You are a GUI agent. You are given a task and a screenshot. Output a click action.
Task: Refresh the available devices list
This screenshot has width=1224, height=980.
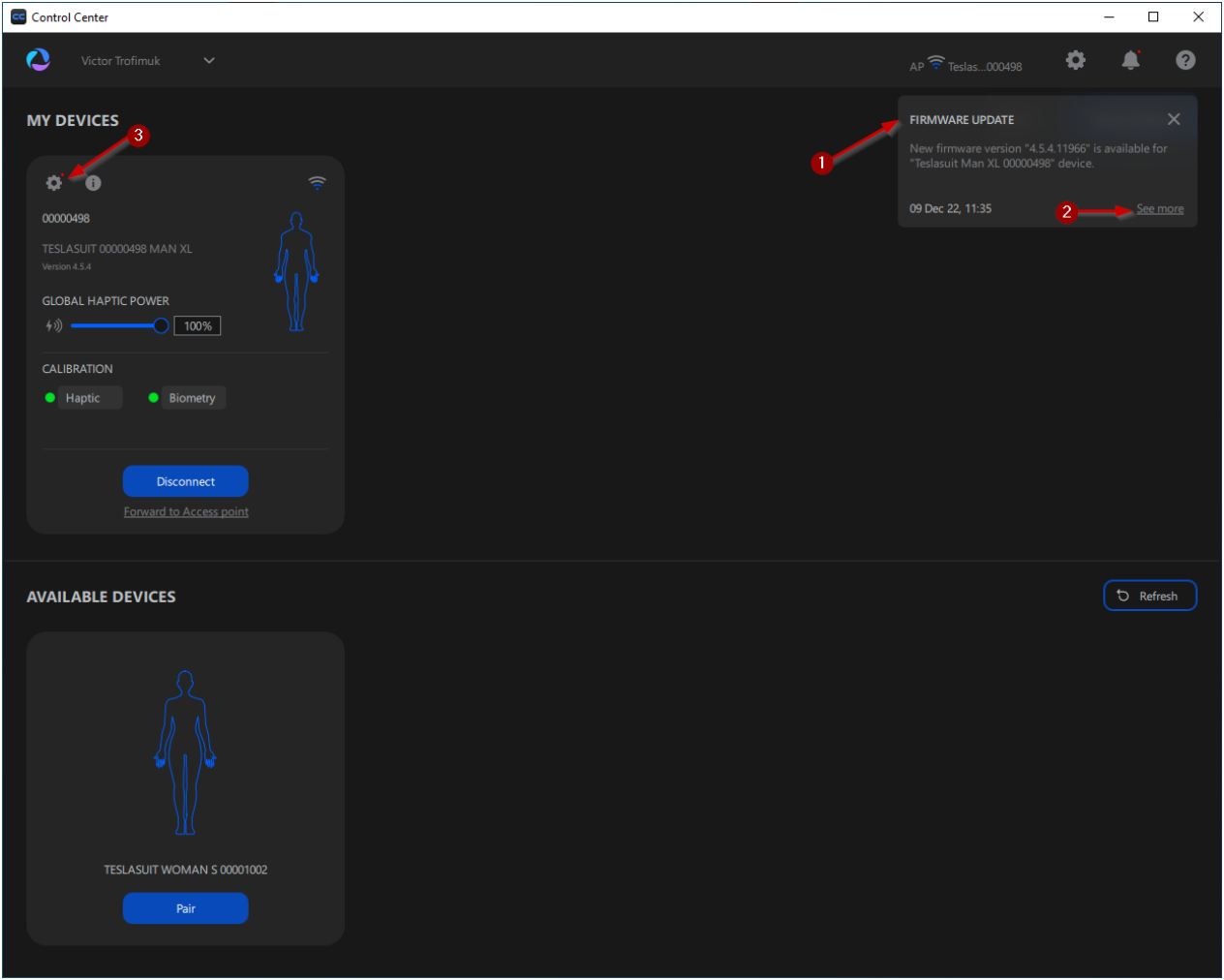point(1150,596)
